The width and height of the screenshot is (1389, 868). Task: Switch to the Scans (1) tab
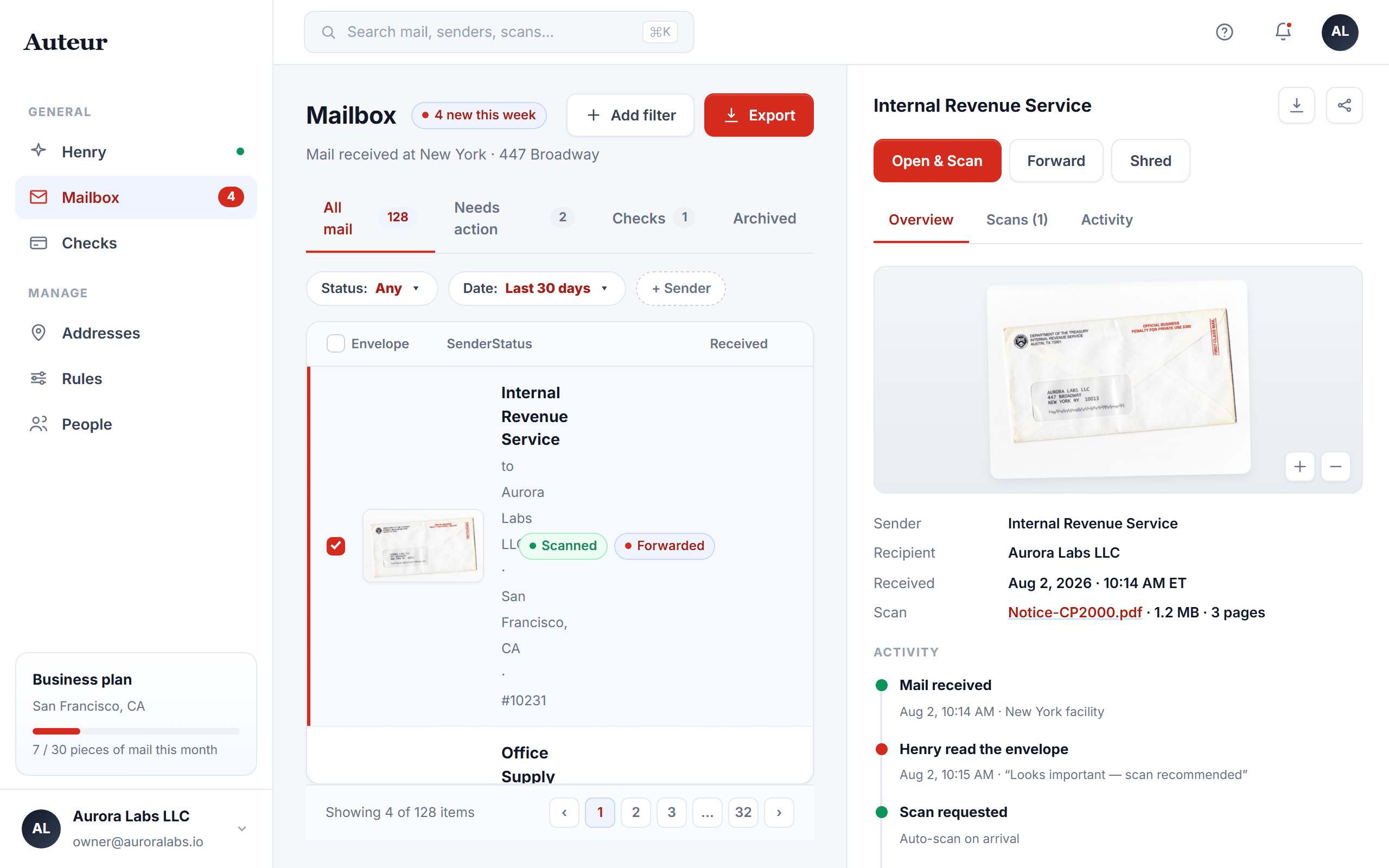coord(1016,219)
